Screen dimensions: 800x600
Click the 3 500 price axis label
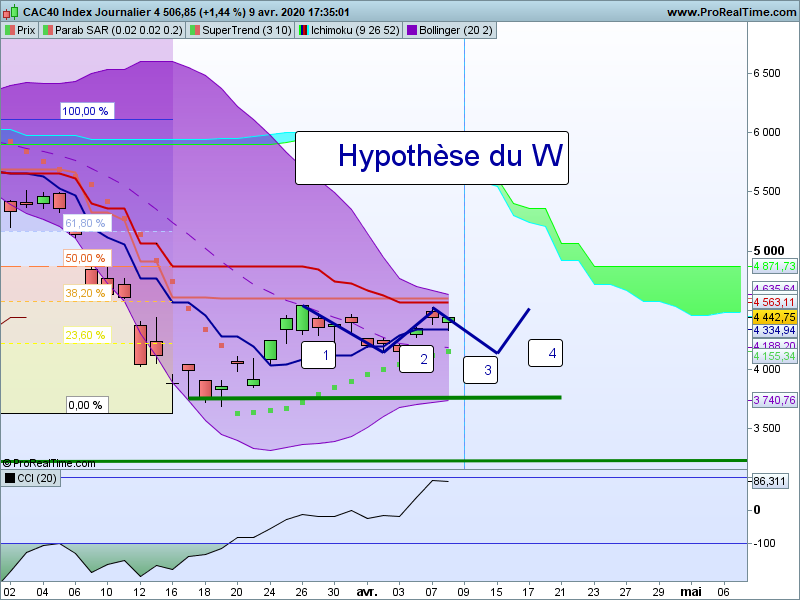[x=767, y=428]
